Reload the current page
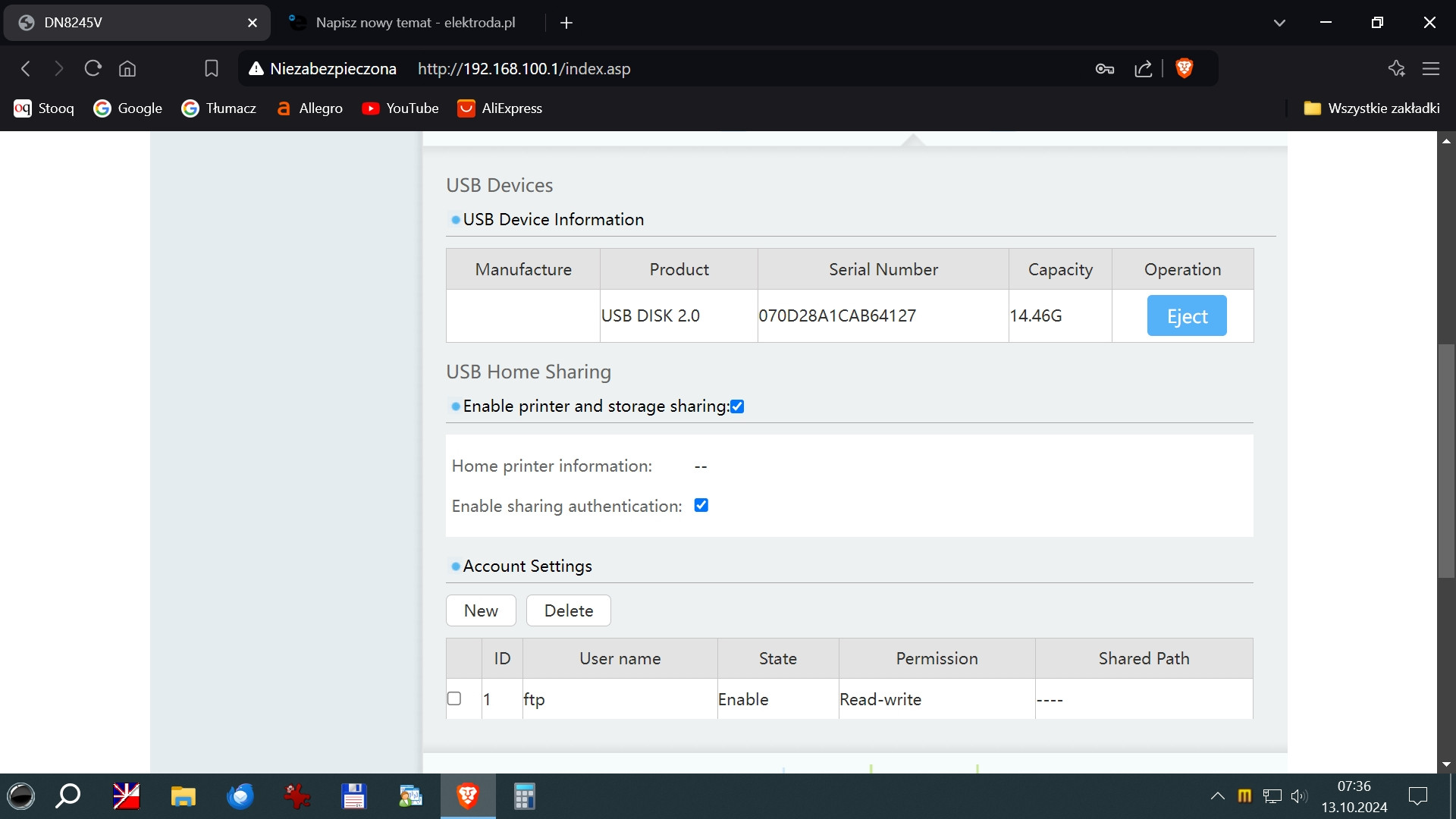 pyautogui.click(x=93, y=68)
